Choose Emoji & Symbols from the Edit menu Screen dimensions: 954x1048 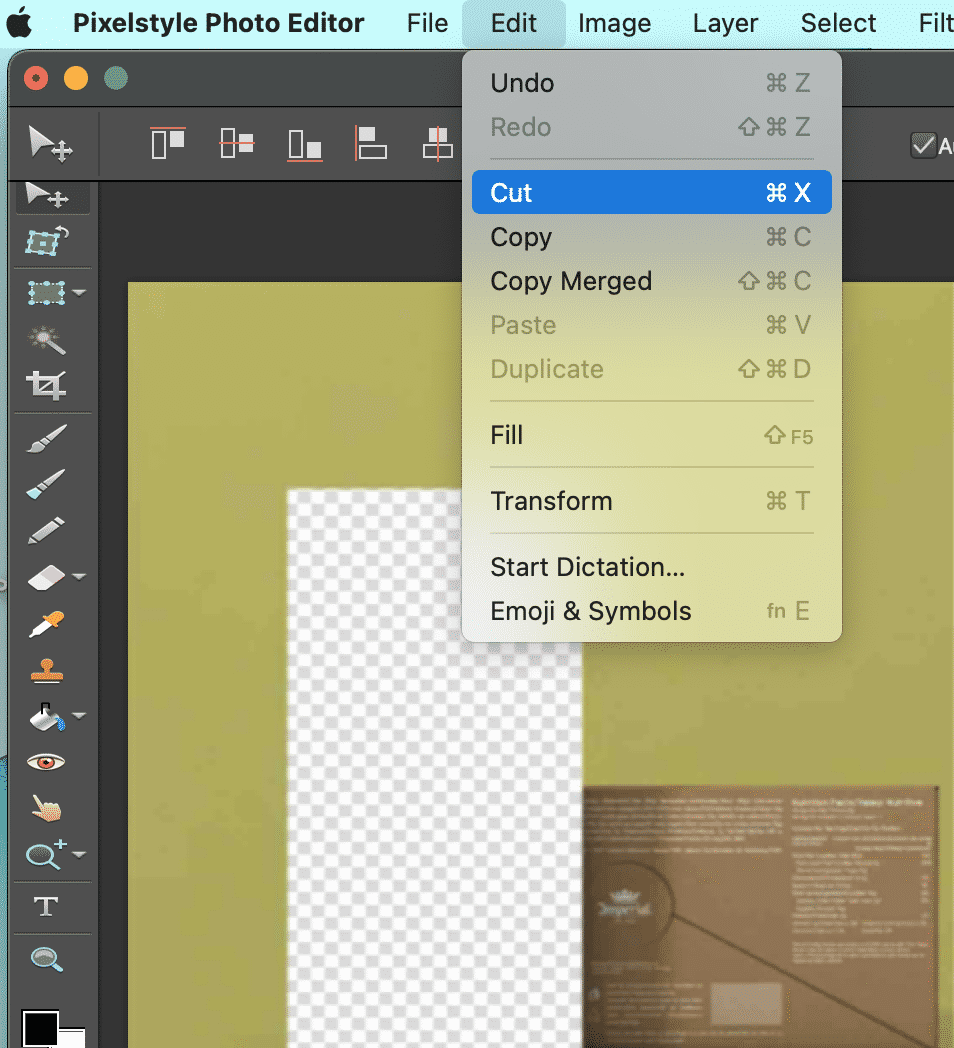pos(652,611)
